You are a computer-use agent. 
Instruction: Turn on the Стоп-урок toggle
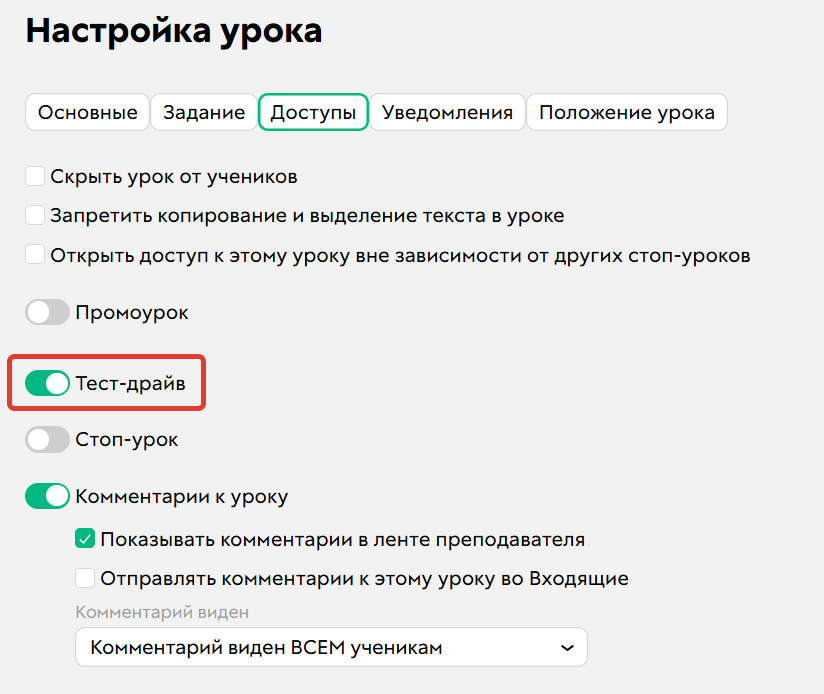47,439
